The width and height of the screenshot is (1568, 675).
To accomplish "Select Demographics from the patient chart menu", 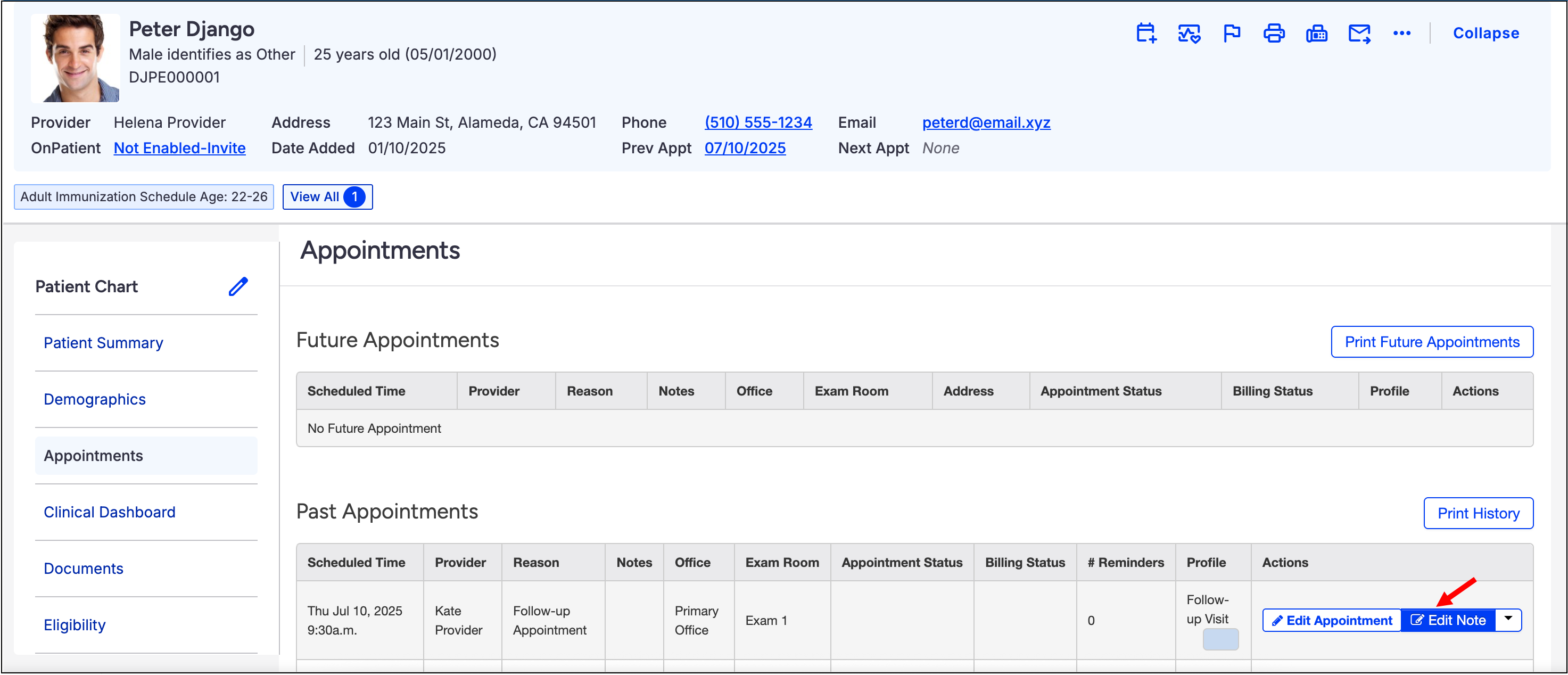I will 94,399.
